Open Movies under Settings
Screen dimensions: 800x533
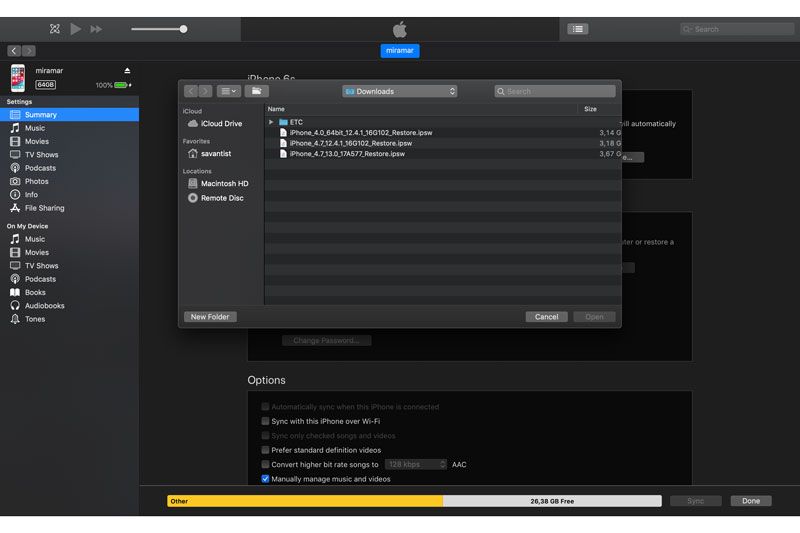[69, 141]
